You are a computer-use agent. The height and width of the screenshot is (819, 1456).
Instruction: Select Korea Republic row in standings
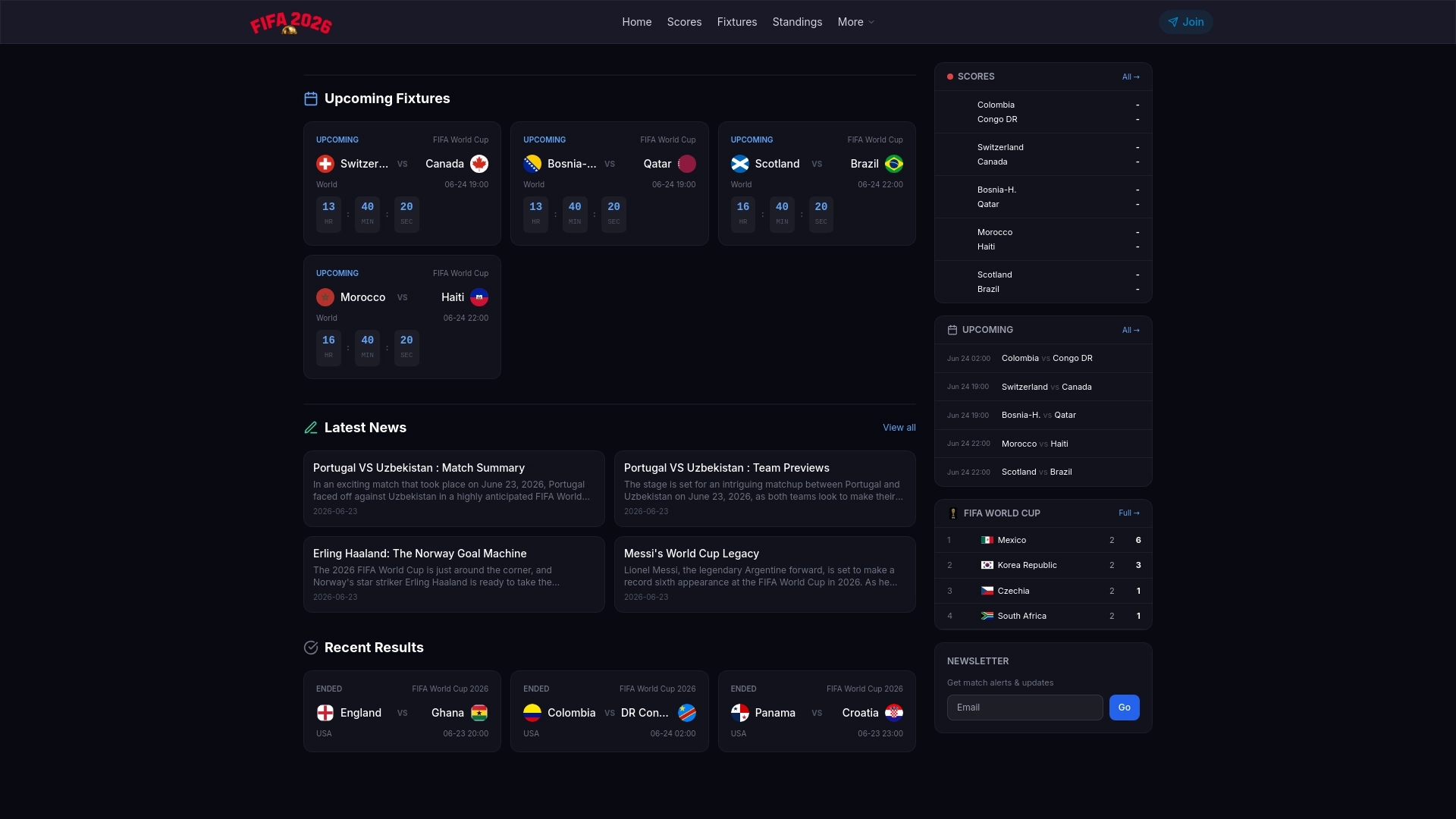click(1043, 566)
